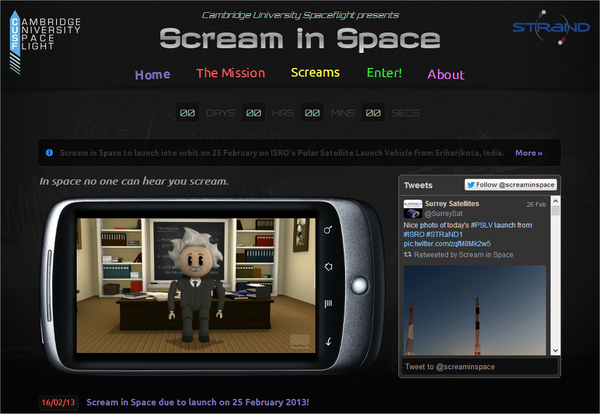Click the countdown days digits

point(187,113)
